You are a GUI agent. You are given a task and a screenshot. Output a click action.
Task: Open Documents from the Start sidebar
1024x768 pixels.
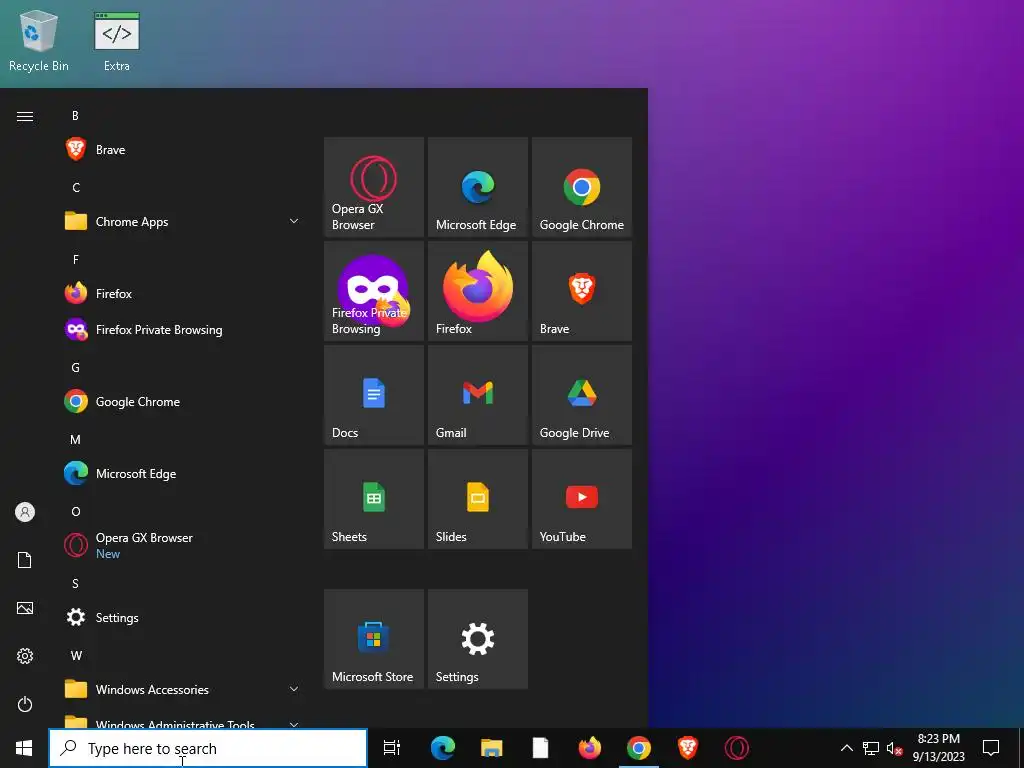25,560
